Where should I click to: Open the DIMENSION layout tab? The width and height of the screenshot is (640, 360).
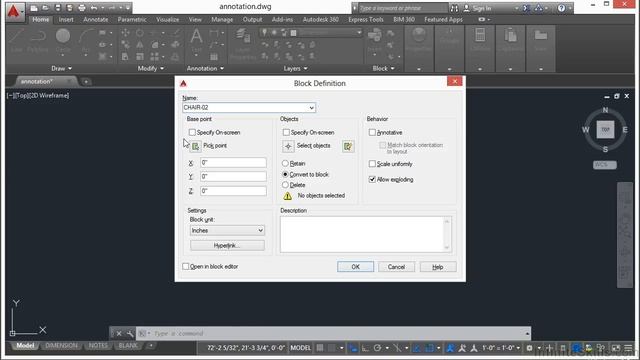point(61,345)
